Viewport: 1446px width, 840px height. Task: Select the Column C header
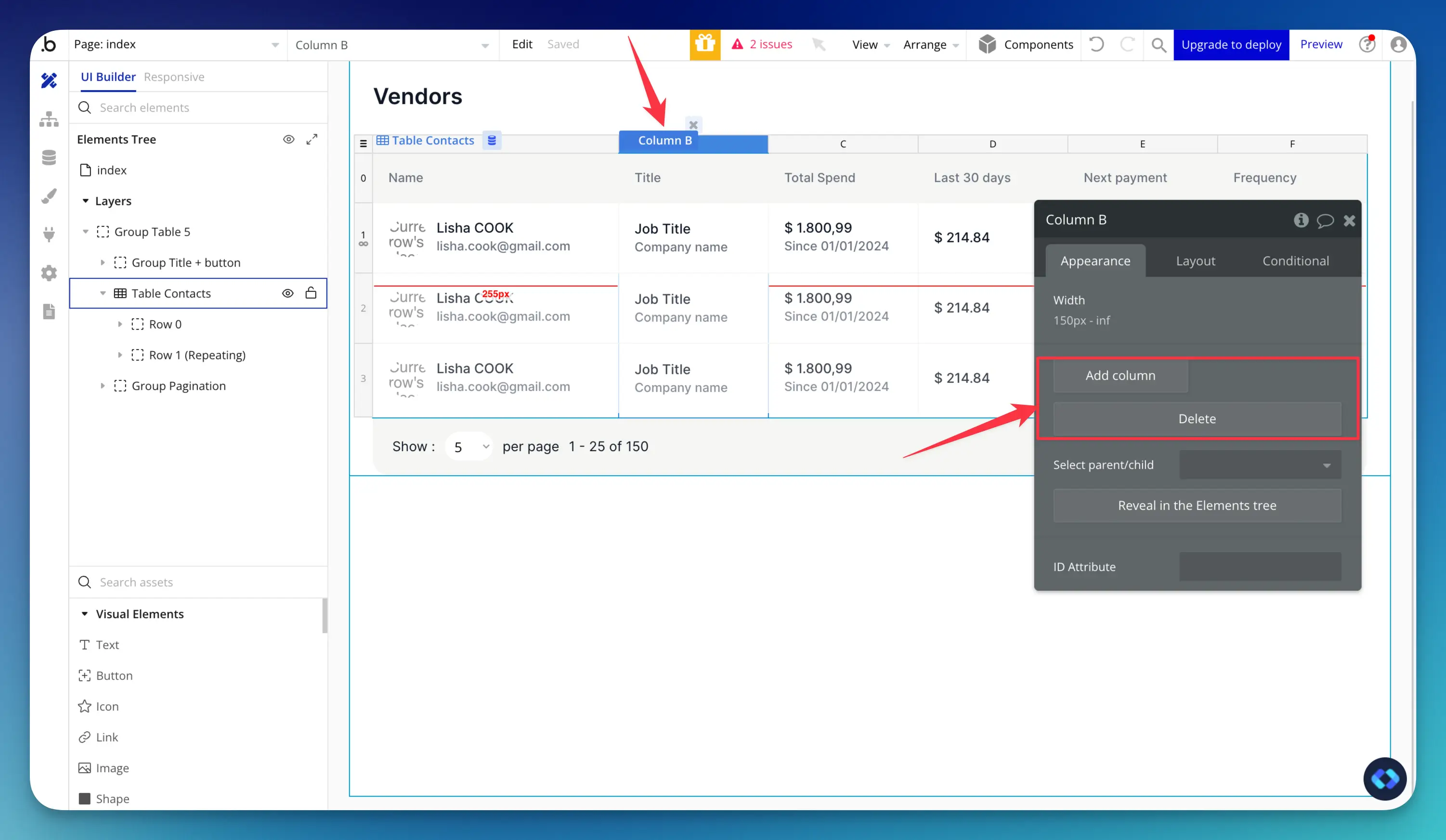843,144
